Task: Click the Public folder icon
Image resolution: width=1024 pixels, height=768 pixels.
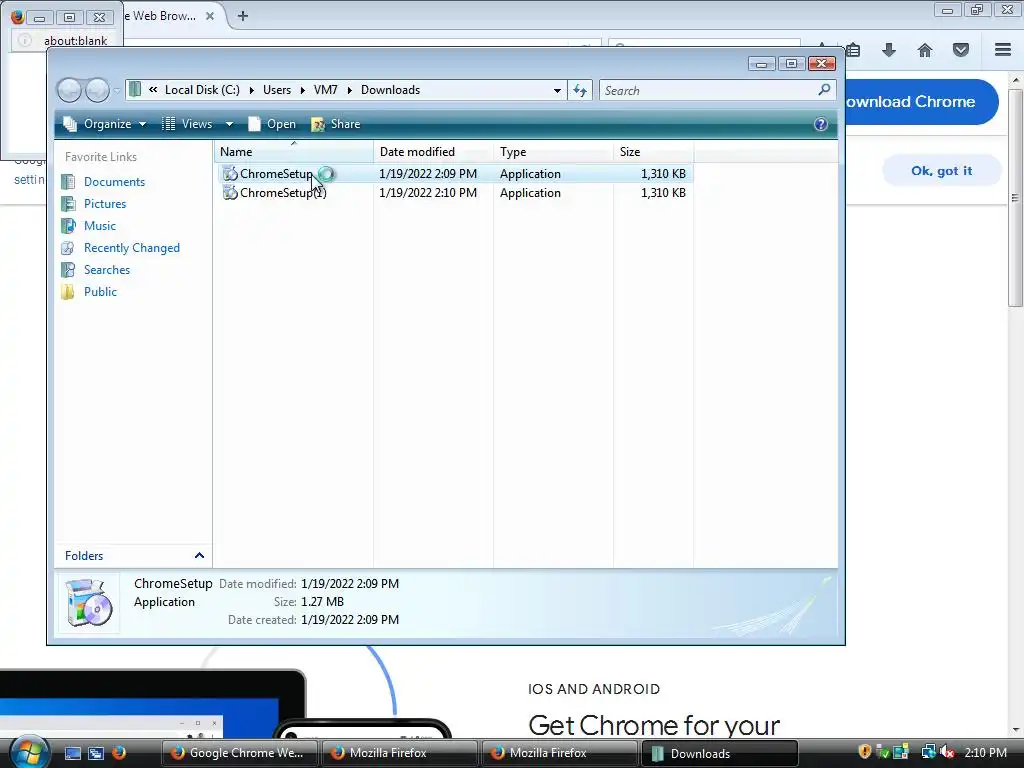Action: (68, 292)
